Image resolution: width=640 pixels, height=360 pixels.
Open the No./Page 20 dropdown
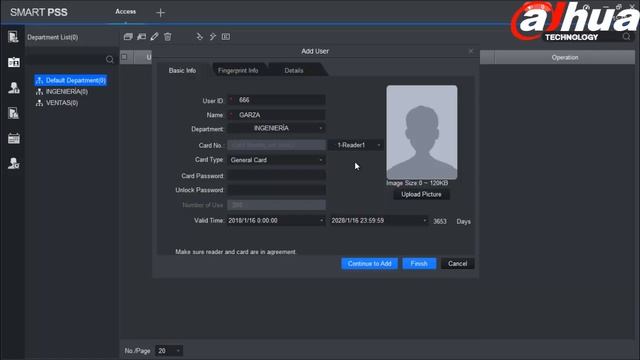tap(169, 351)
